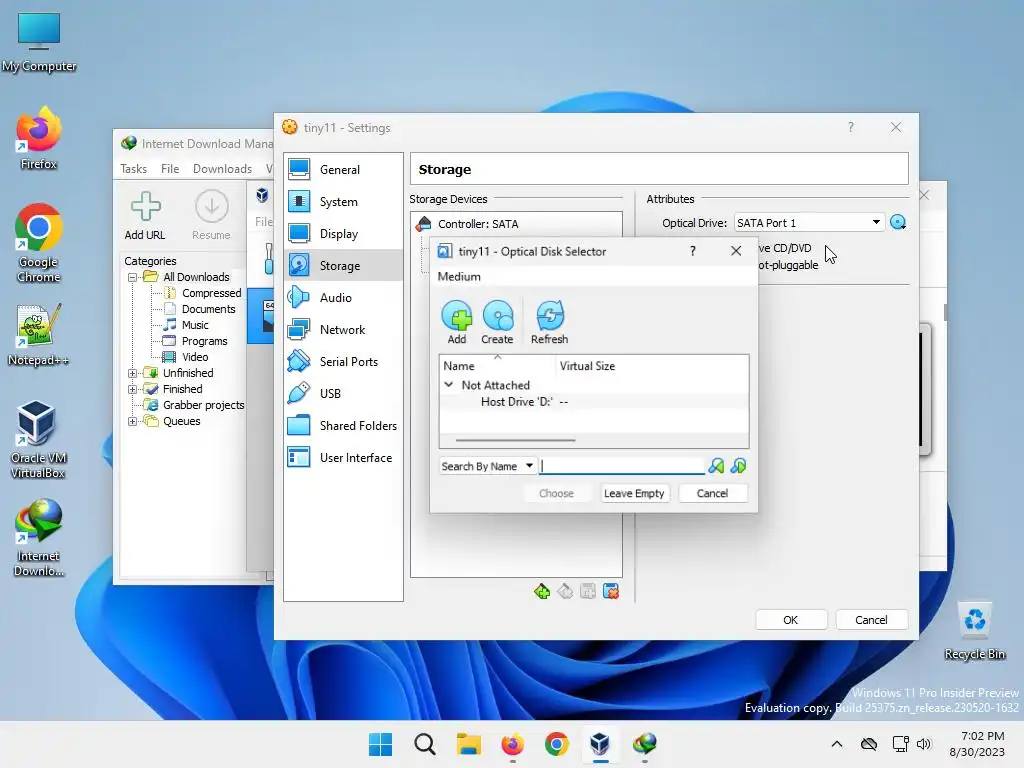Click Cancel in Optical Disk Selector
Screen dimensions: 1024x768
(712, 493)
